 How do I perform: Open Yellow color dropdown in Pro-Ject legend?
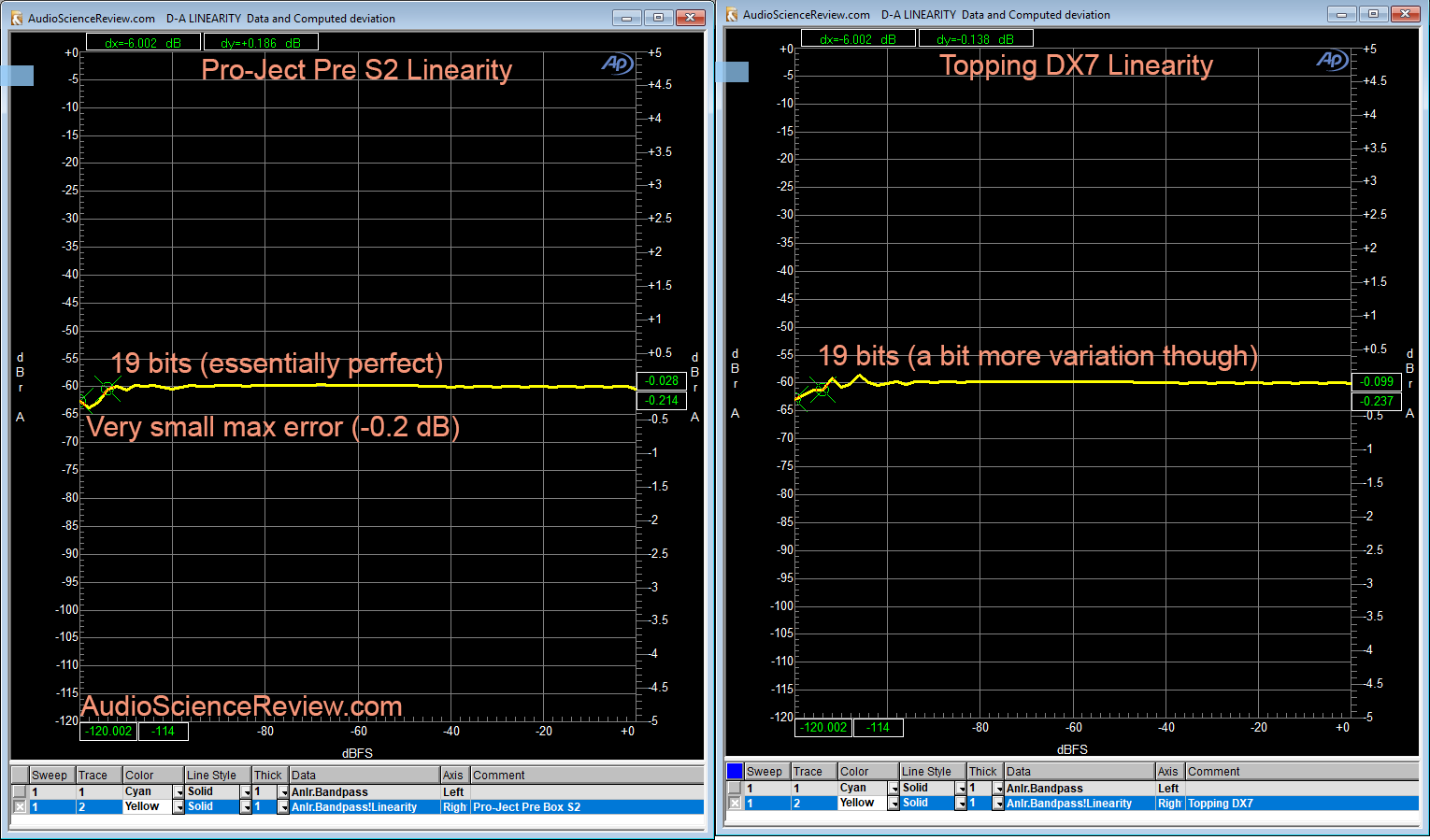pos(179,807)
